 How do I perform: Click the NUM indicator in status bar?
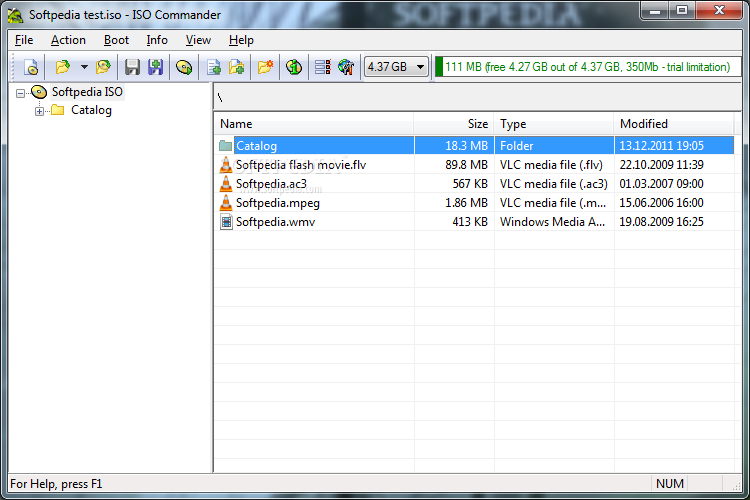coord(669,484)
